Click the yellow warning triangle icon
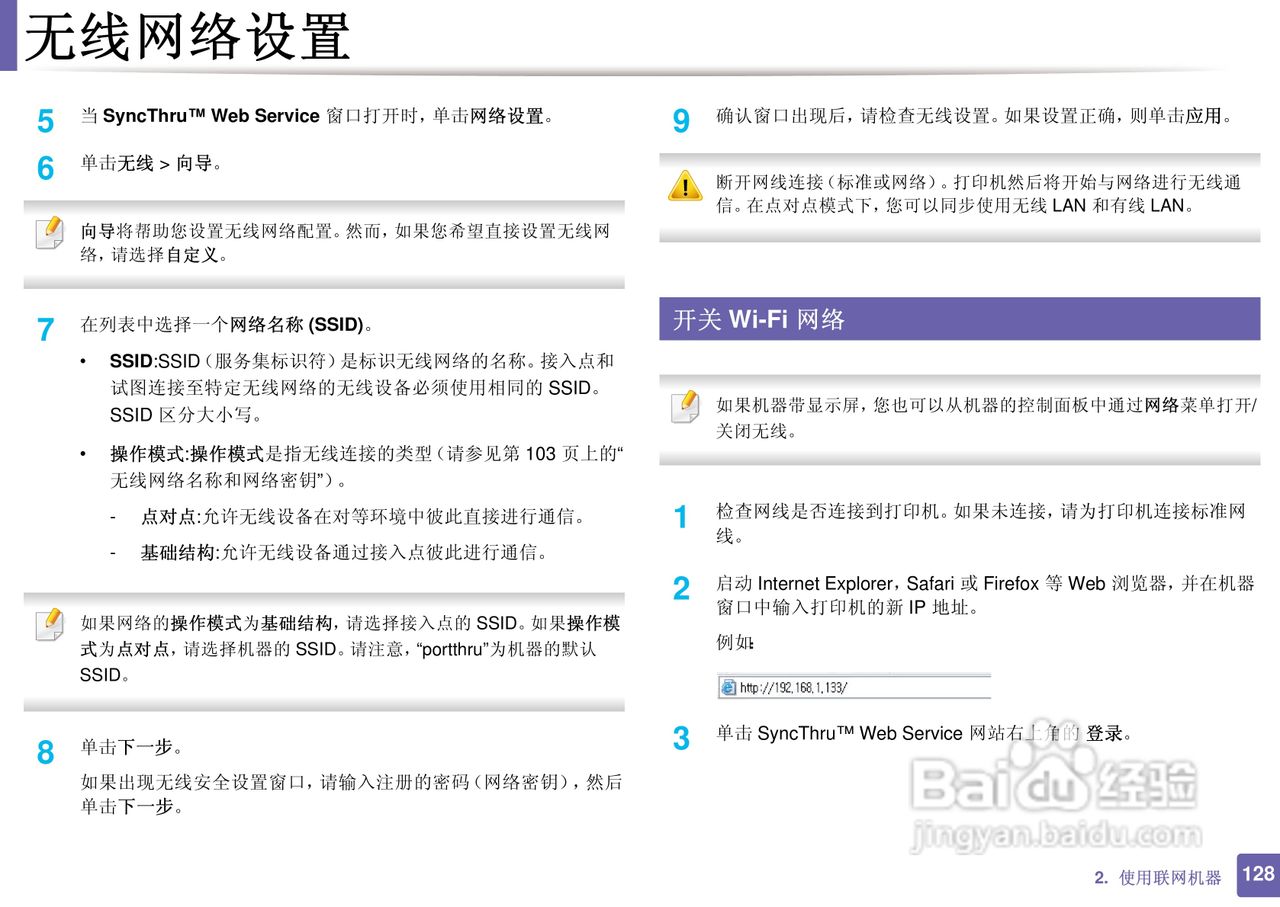Screen dimensions: 1280x907 [685, 185]
